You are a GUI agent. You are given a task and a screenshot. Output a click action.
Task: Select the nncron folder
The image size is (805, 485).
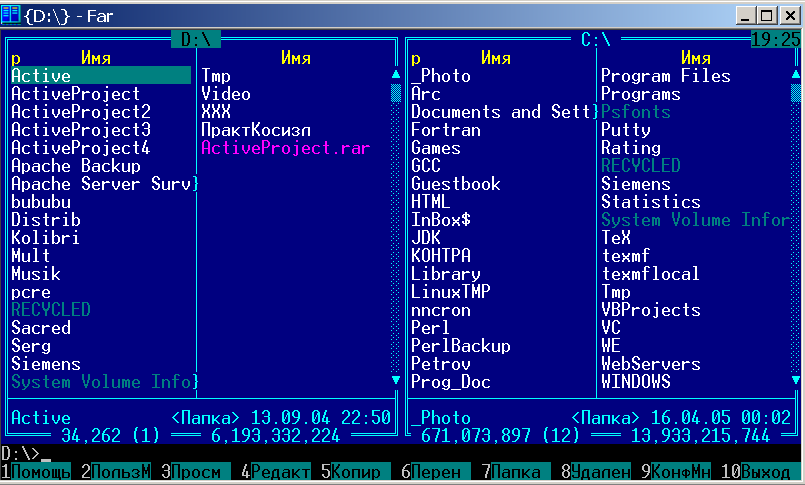(441, 309)
